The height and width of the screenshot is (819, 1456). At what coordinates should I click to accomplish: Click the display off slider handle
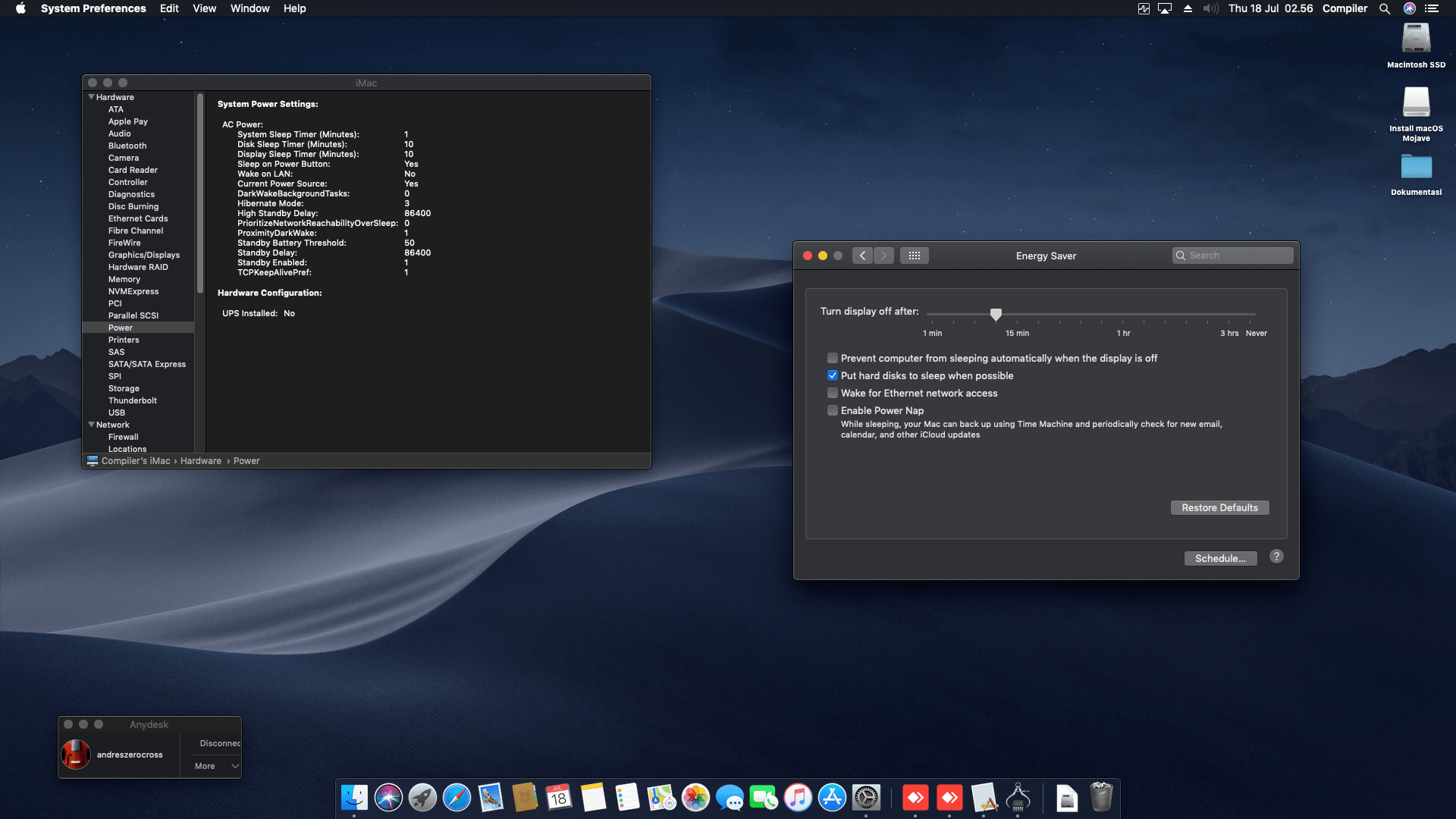[x=996, y=314]
